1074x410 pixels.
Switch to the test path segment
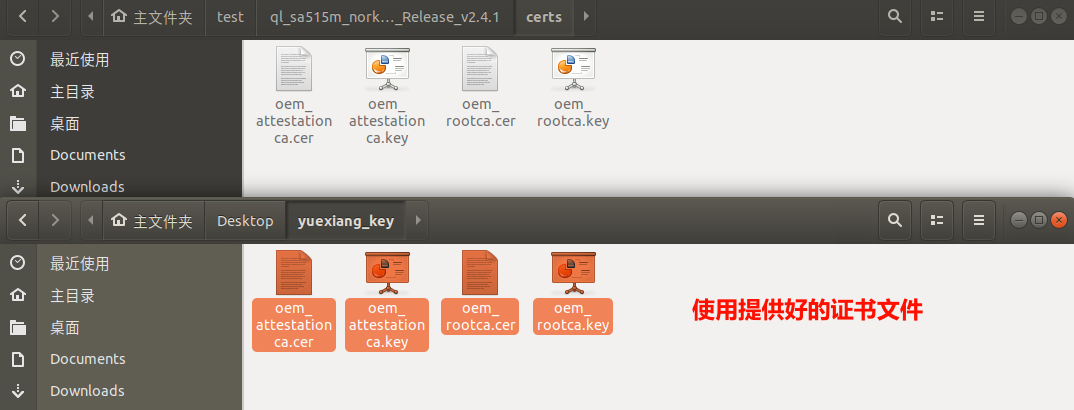[x=231, y=17]
